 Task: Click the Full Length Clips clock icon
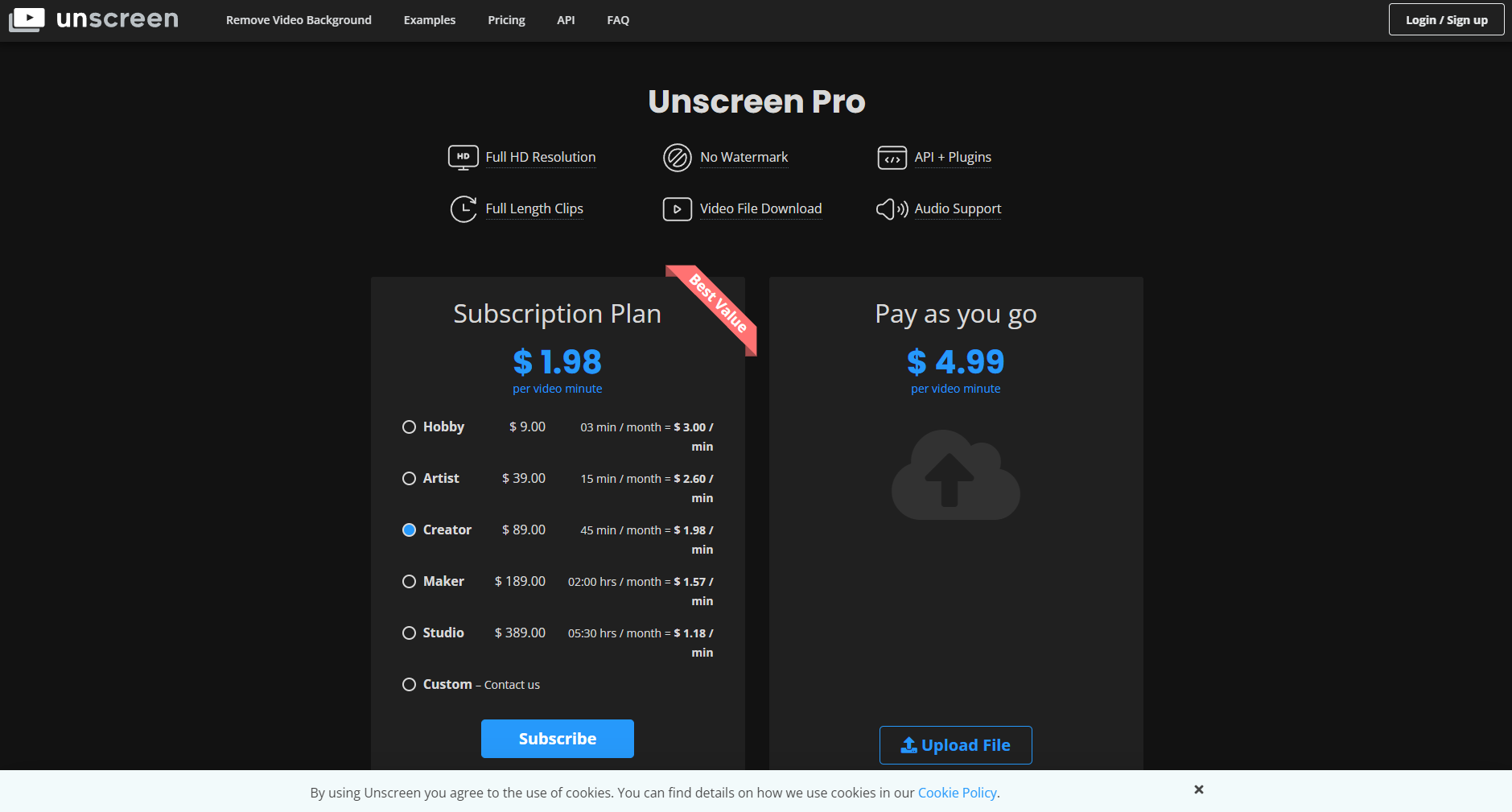pyautogui.click(x=463, y=209)
